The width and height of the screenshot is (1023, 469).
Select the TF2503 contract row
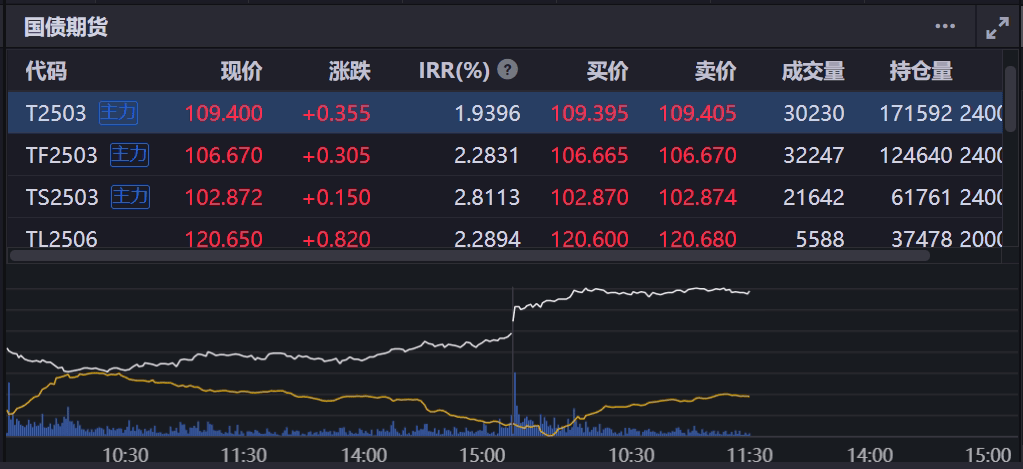pyautogui.click(x=505, y=155)
